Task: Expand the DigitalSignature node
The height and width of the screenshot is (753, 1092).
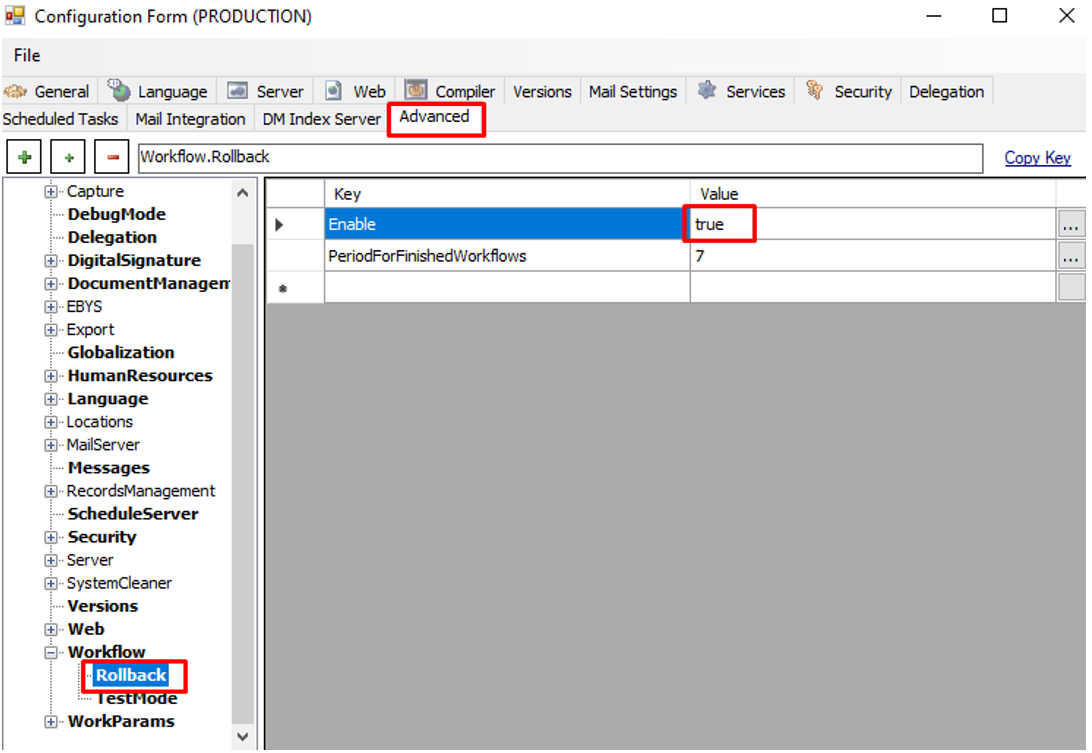Action: tap(51, 261)
